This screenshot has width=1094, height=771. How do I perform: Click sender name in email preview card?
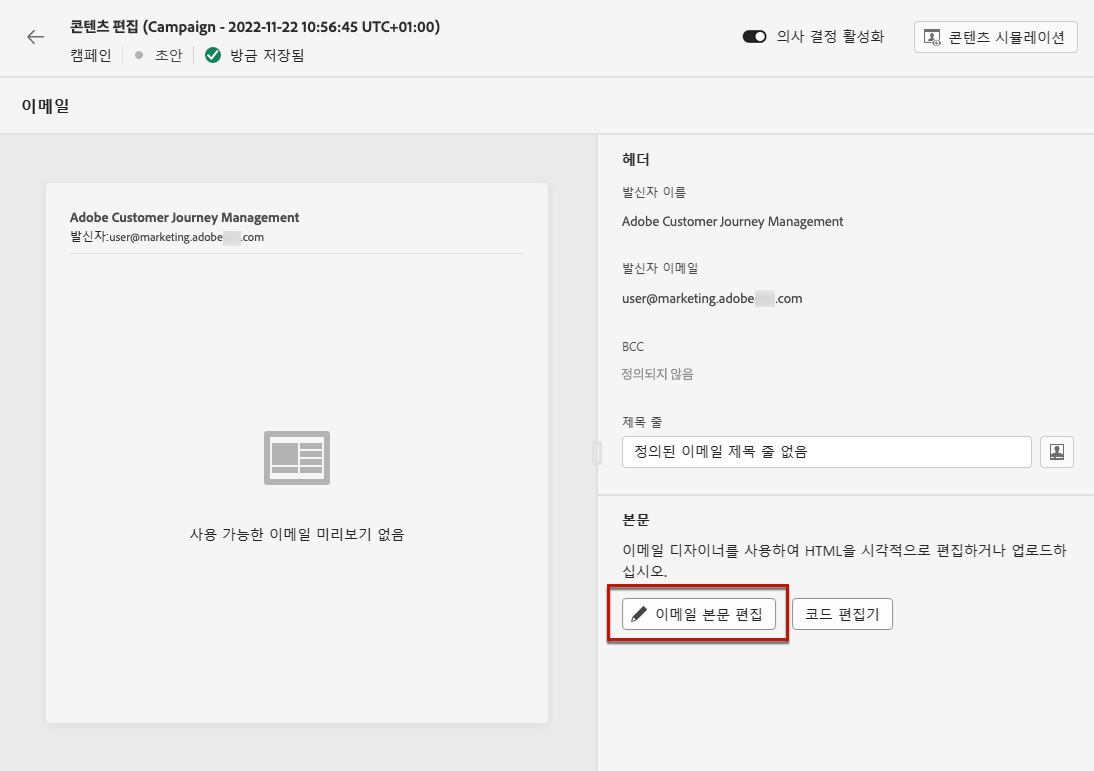(x=184, y=218)
